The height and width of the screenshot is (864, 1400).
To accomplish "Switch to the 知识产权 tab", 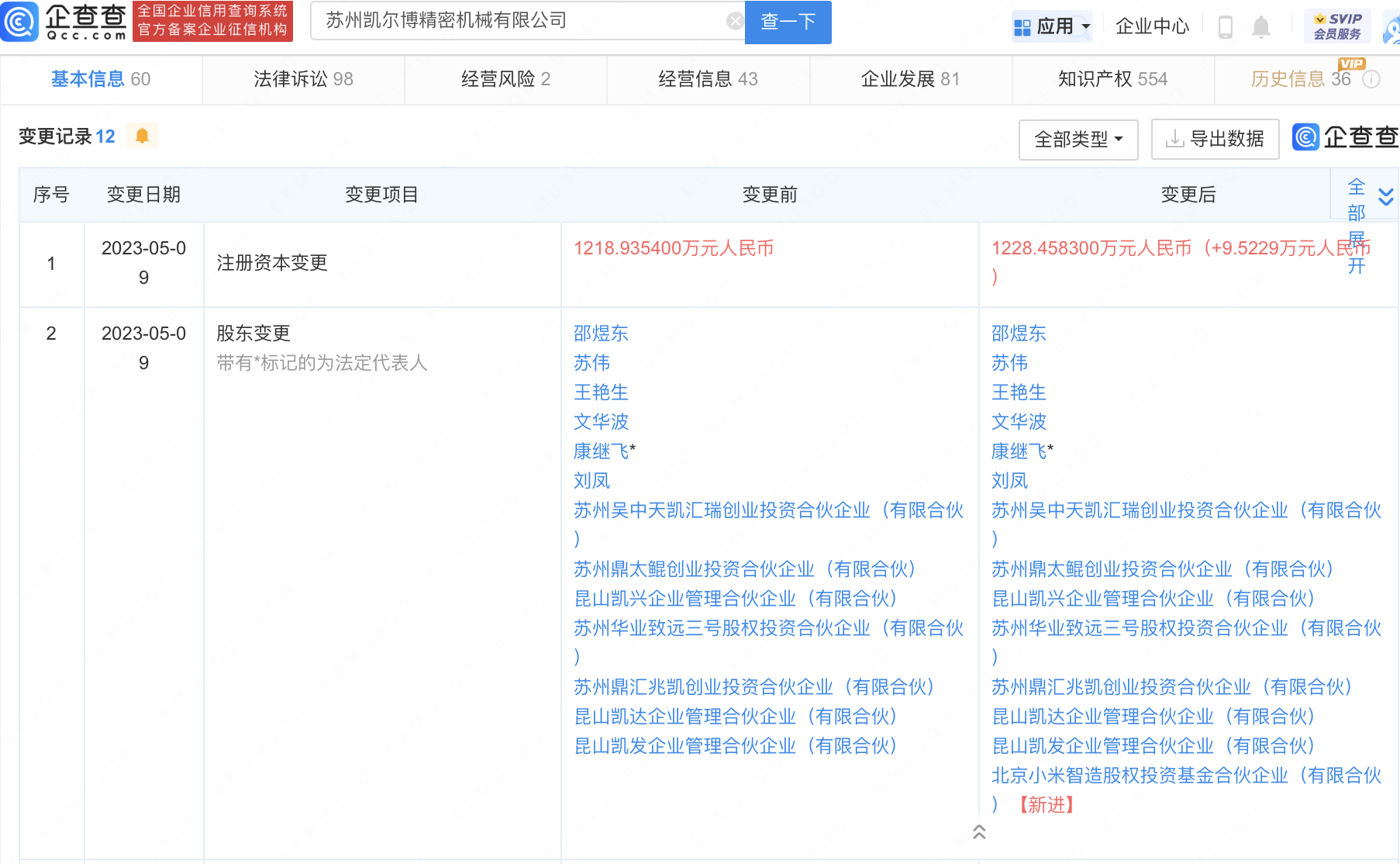I will (1112, 79).
